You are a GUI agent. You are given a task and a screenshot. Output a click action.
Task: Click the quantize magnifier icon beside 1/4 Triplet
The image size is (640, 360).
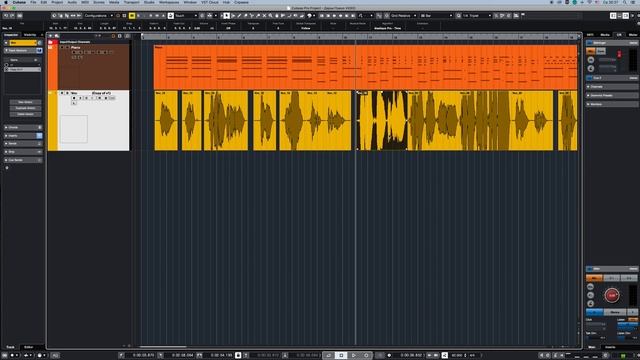point(458,16)
